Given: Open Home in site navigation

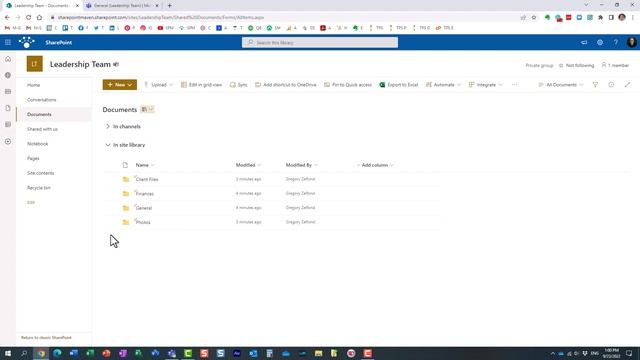Looking at the screenshot, I should pyautogui.click(x=33, y=85).
